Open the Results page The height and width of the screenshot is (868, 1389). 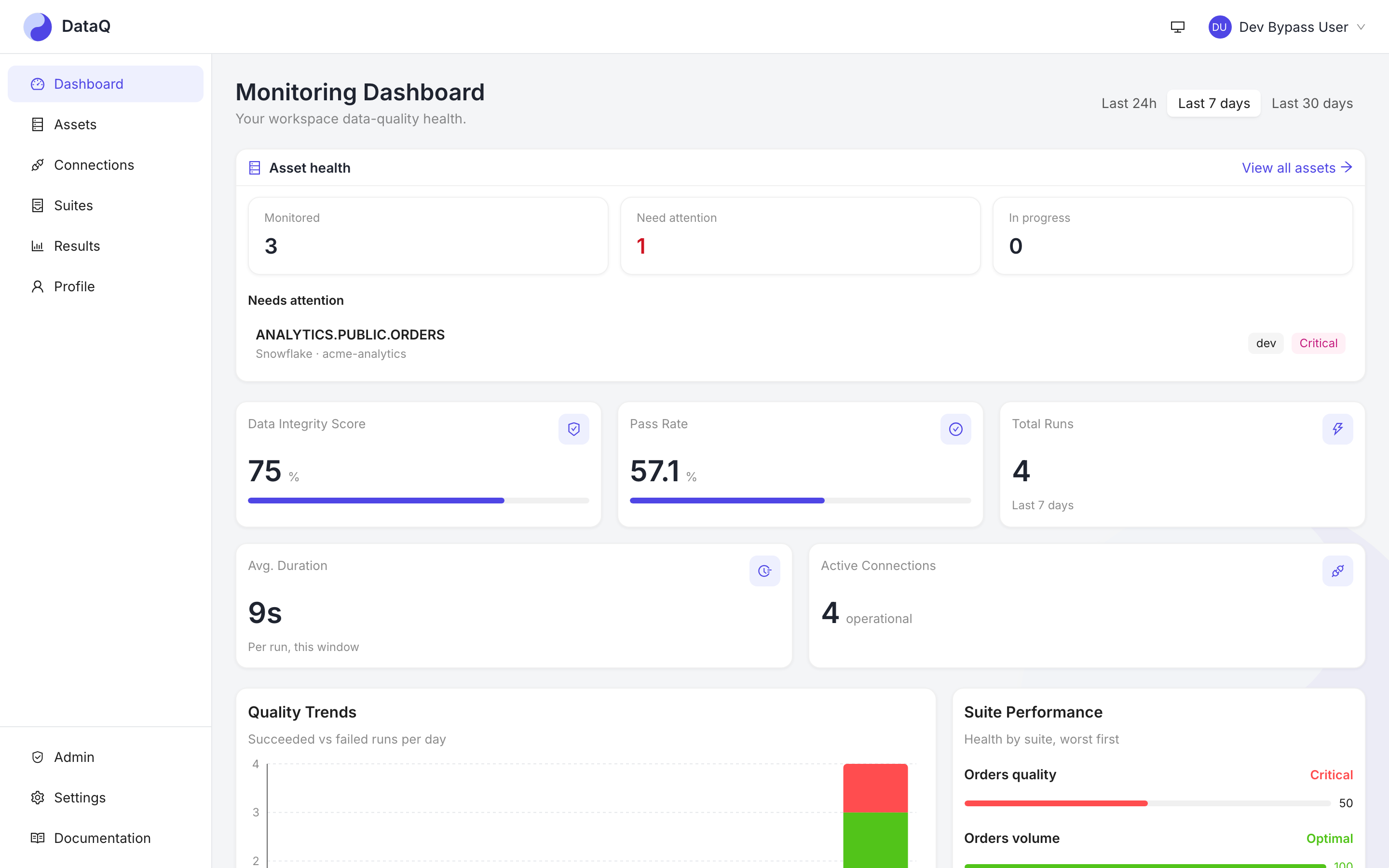[x=106, y=246]
